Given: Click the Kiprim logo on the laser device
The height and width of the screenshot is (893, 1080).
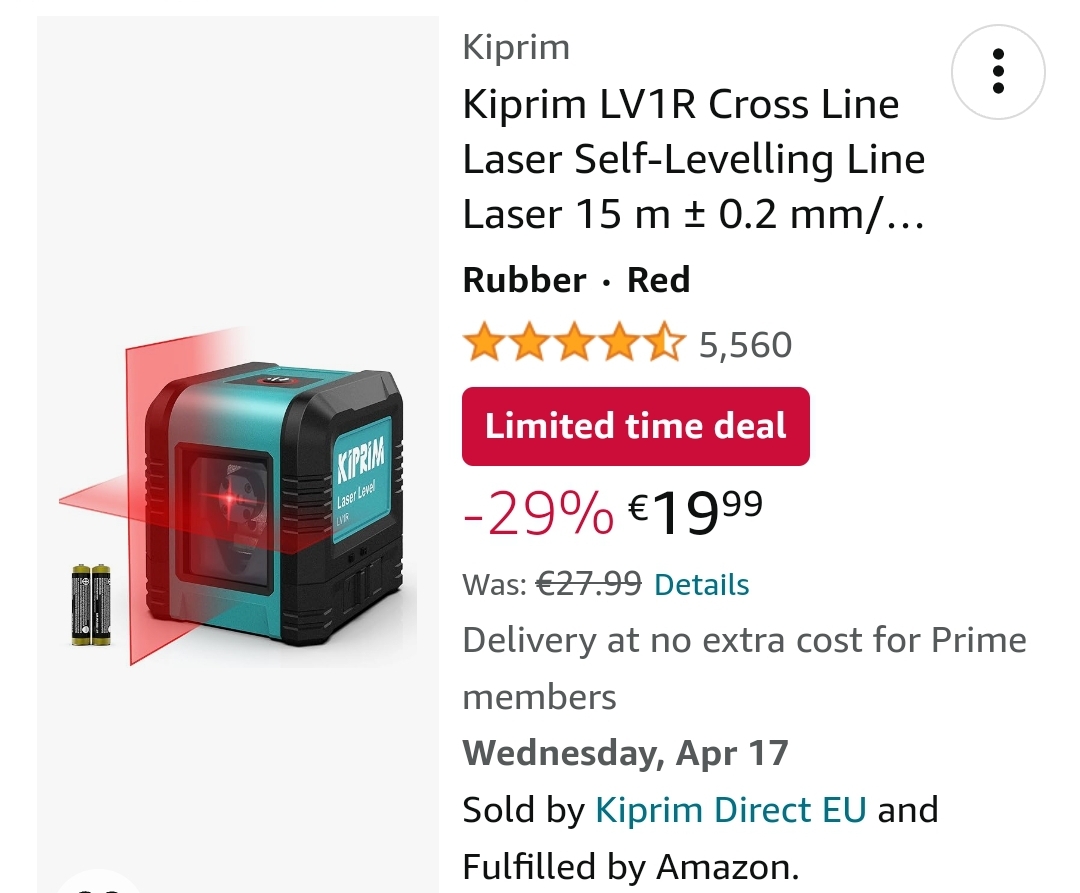Looking at the screenshot, I should click(x=361, y=466).
